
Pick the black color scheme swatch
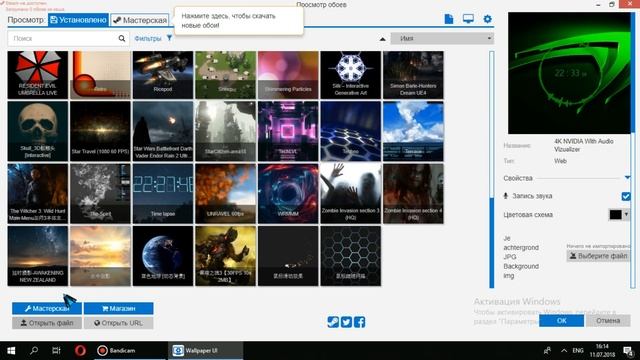click(616, 214)
